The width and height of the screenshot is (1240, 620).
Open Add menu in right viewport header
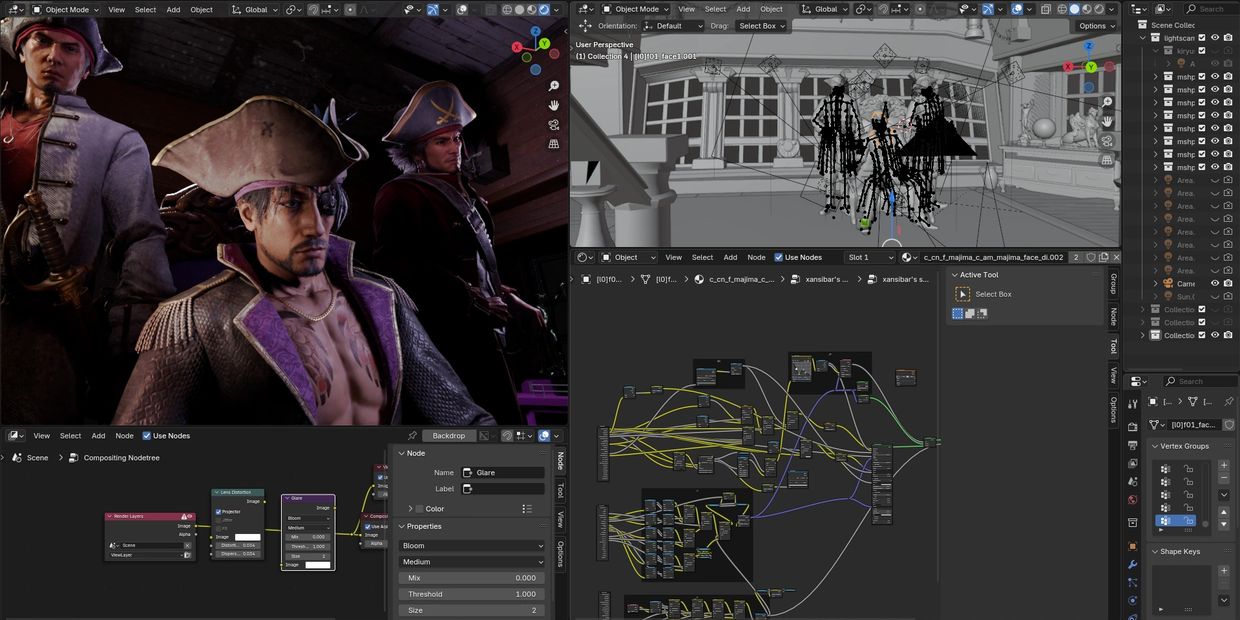[x=743, y=9]
